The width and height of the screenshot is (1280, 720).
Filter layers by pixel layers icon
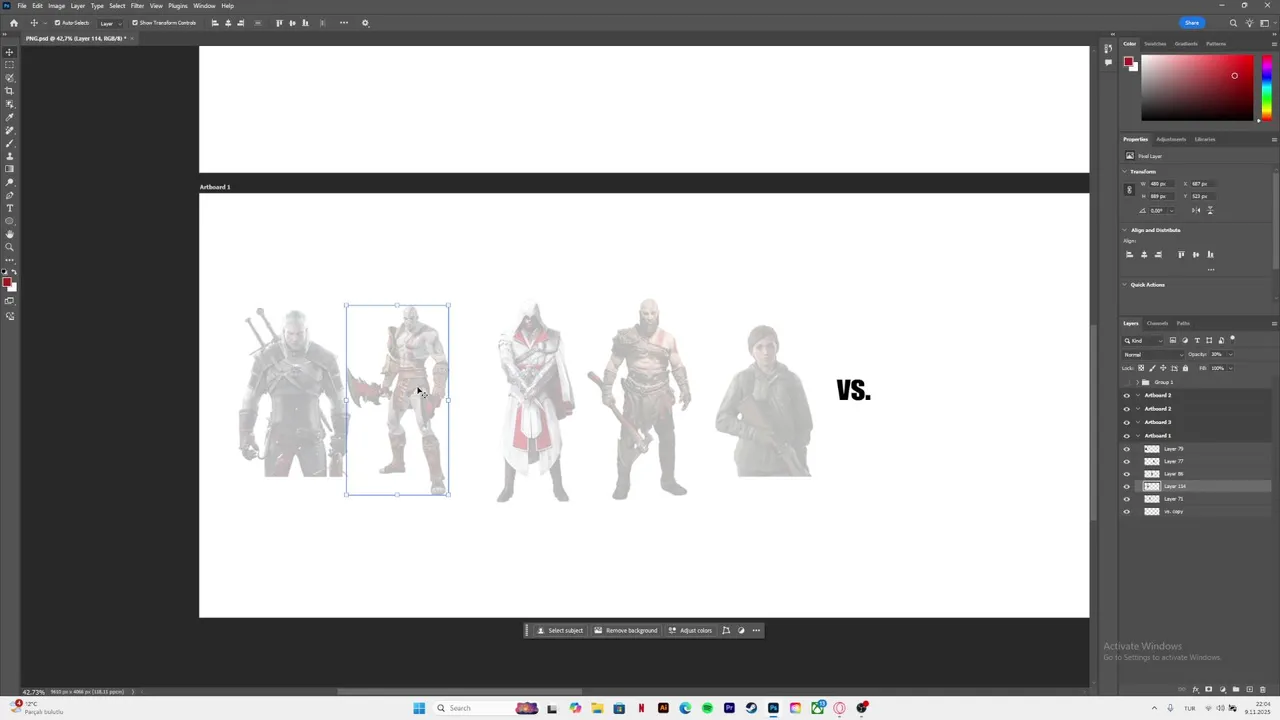click(1173, 340)
